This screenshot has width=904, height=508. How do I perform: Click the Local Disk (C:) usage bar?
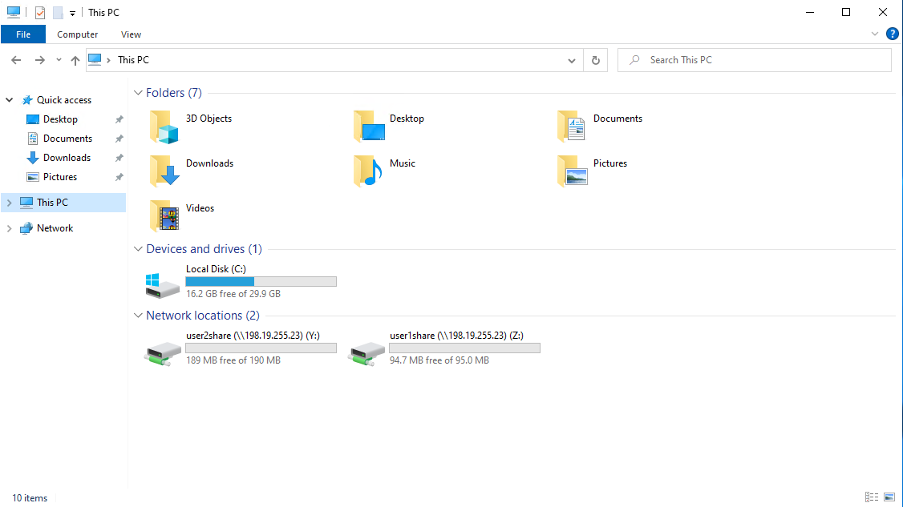[x=261, y=281]
